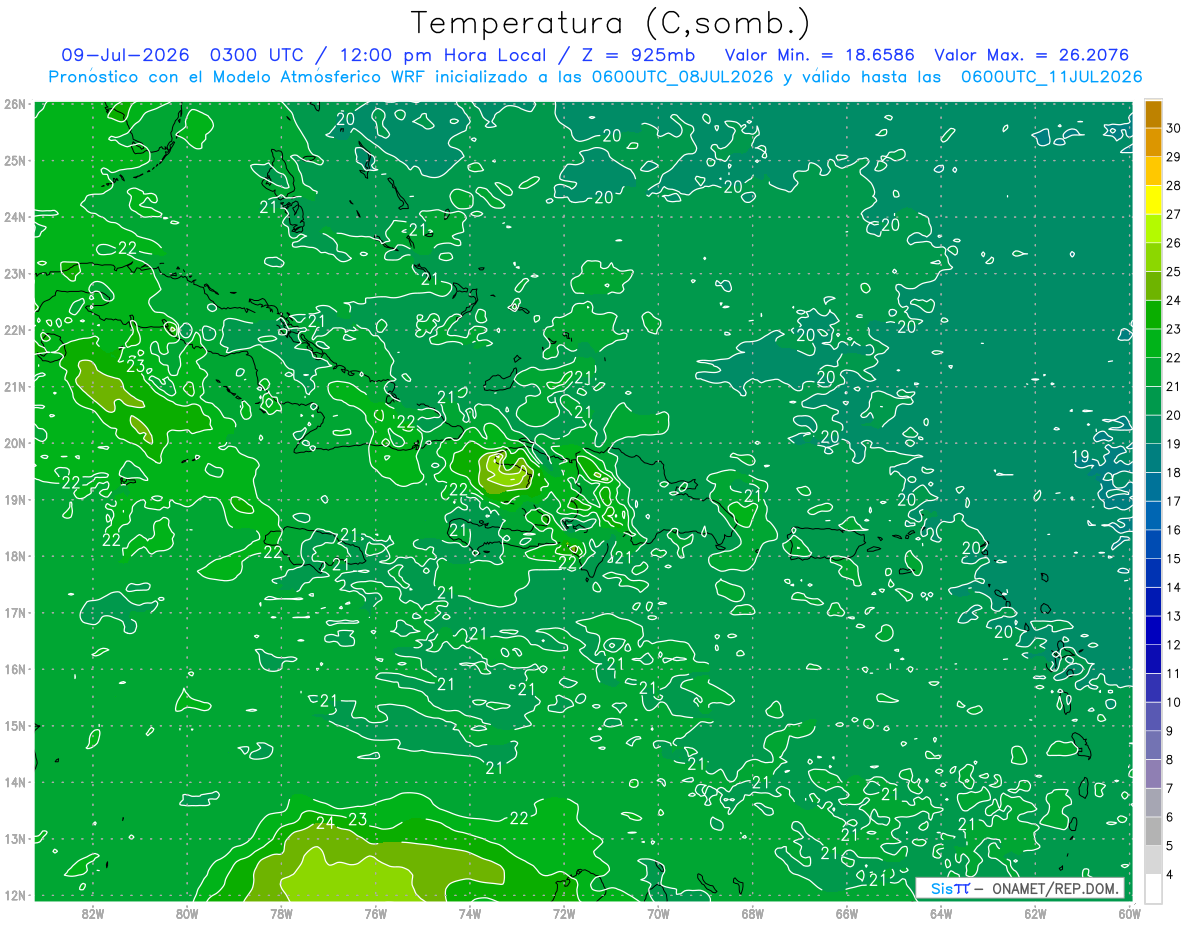The width and height of the screenshot is (1200, 927).
Task: Click longitude axis label 80W
Action: (187, 913)
